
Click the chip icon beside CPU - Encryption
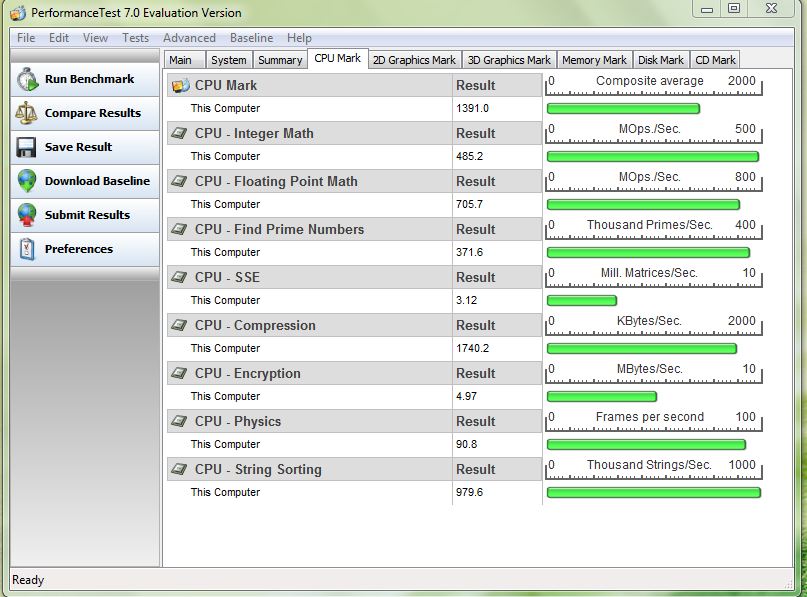[x=179, y=373]
